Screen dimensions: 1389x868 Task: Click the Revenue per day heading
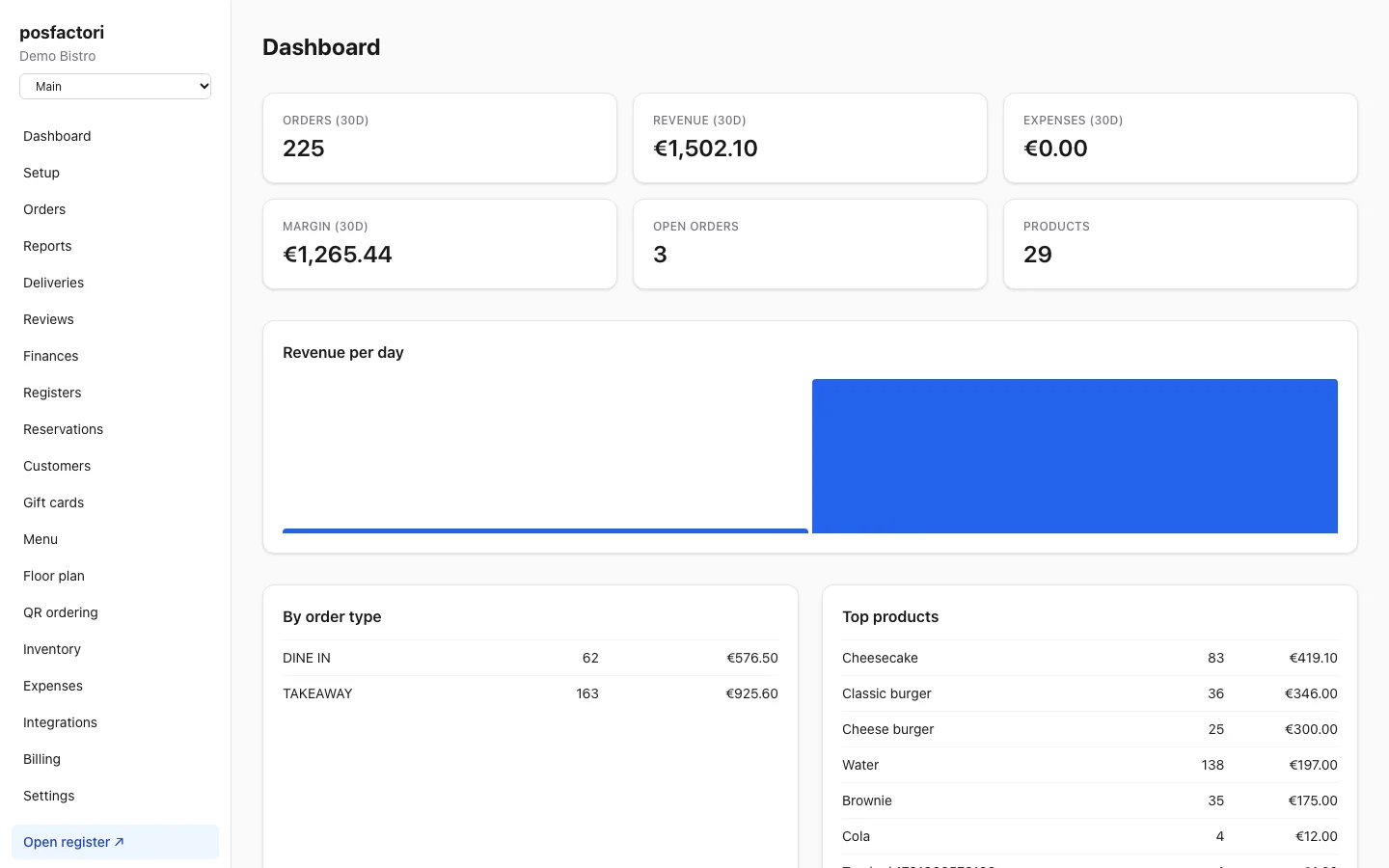[x=343, y=353]
